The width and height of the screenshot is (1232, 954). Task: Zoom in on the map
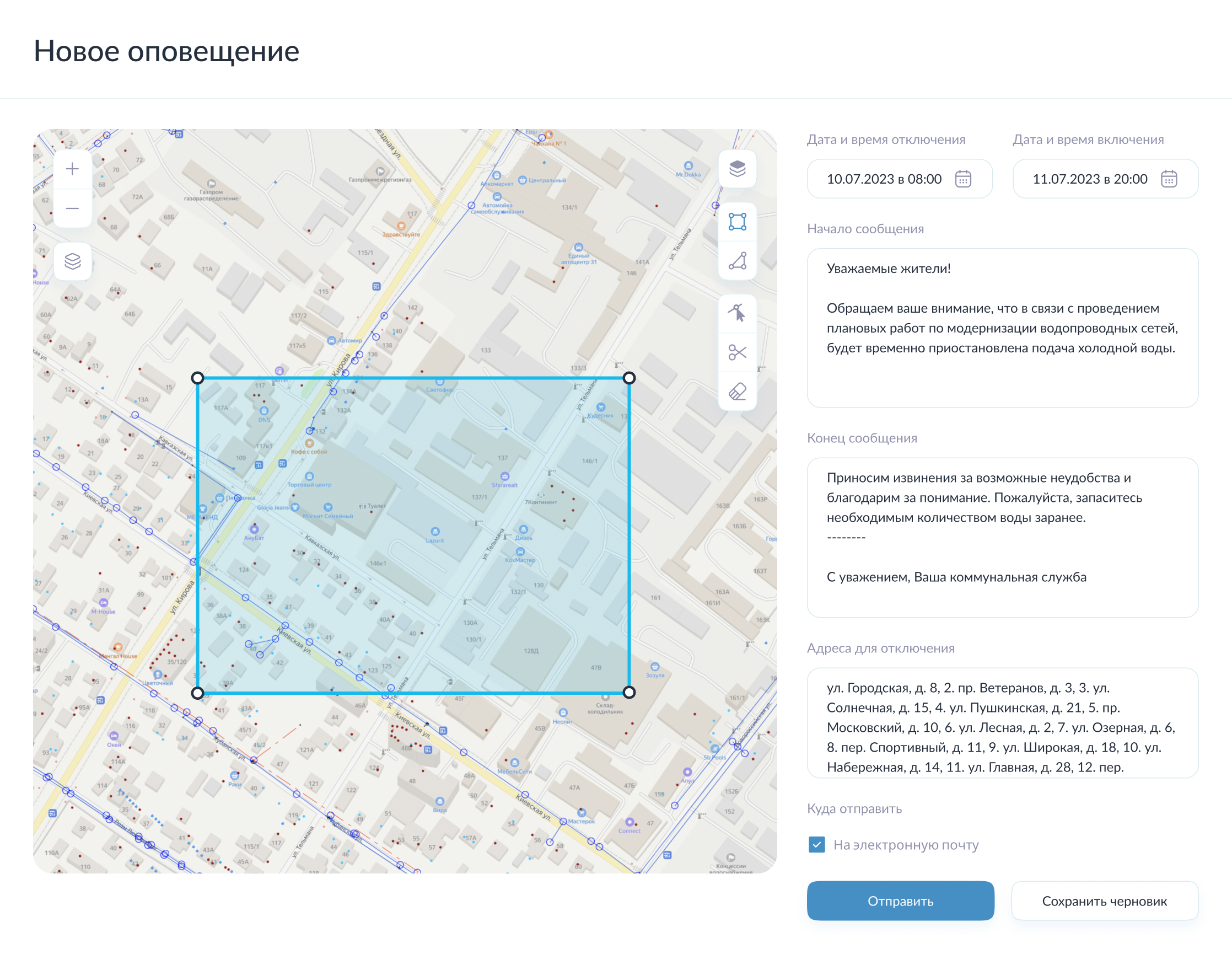pos(72,168)
